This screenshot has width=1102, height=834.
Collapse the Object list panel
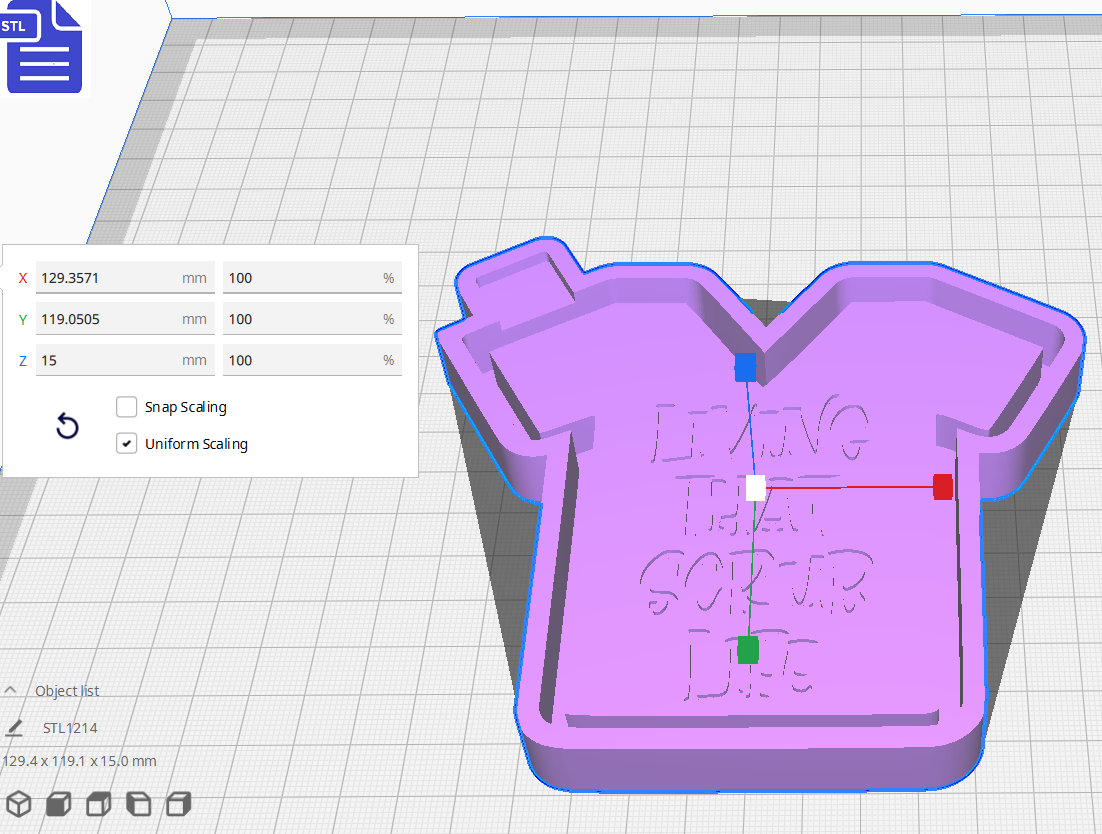click(x=10, y=689)
